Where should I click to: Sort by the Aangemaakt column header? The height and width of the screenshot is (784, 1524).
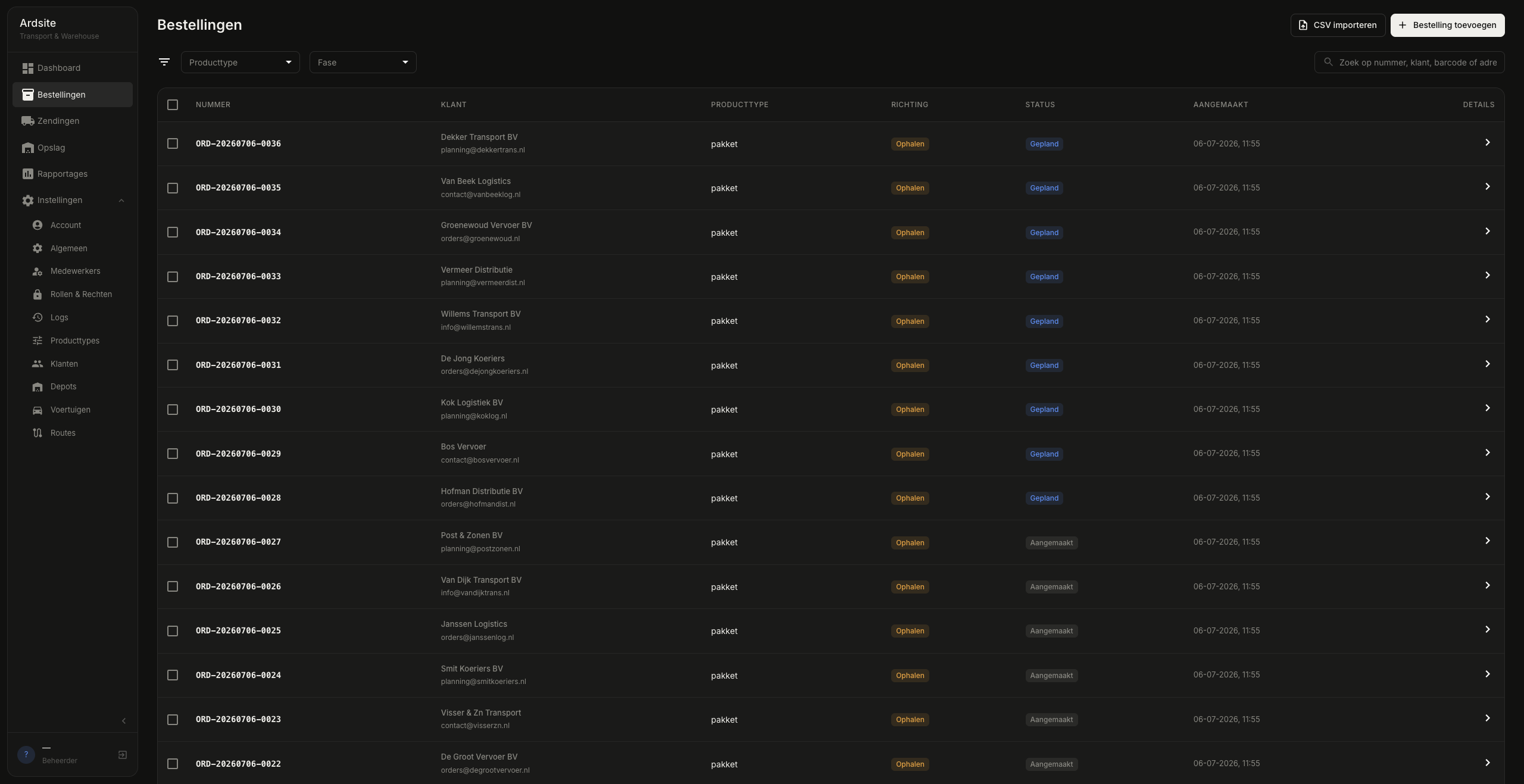point(1220,105)
